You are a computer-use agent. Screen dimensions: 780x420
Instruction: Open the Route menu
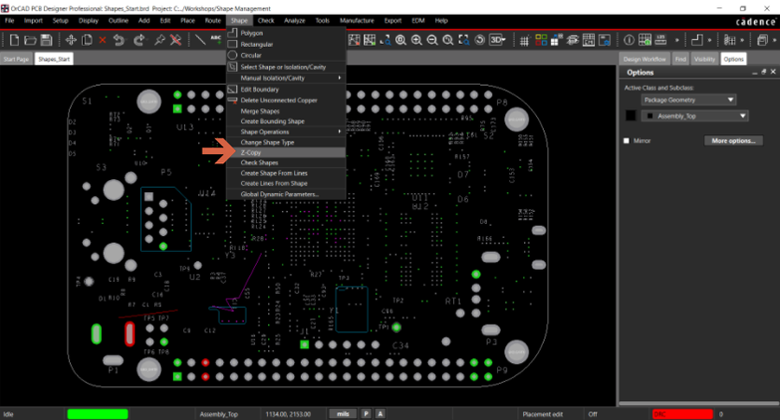pyautogui.click(x=213, y=20)
